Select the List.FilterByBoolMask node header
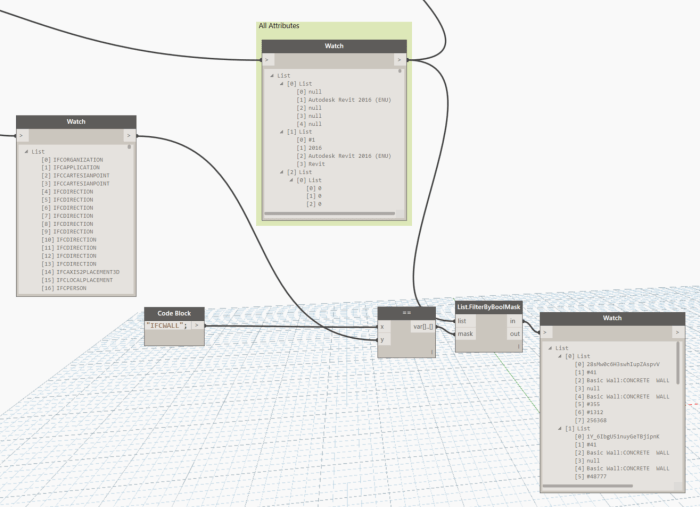 tap(489, 307)
